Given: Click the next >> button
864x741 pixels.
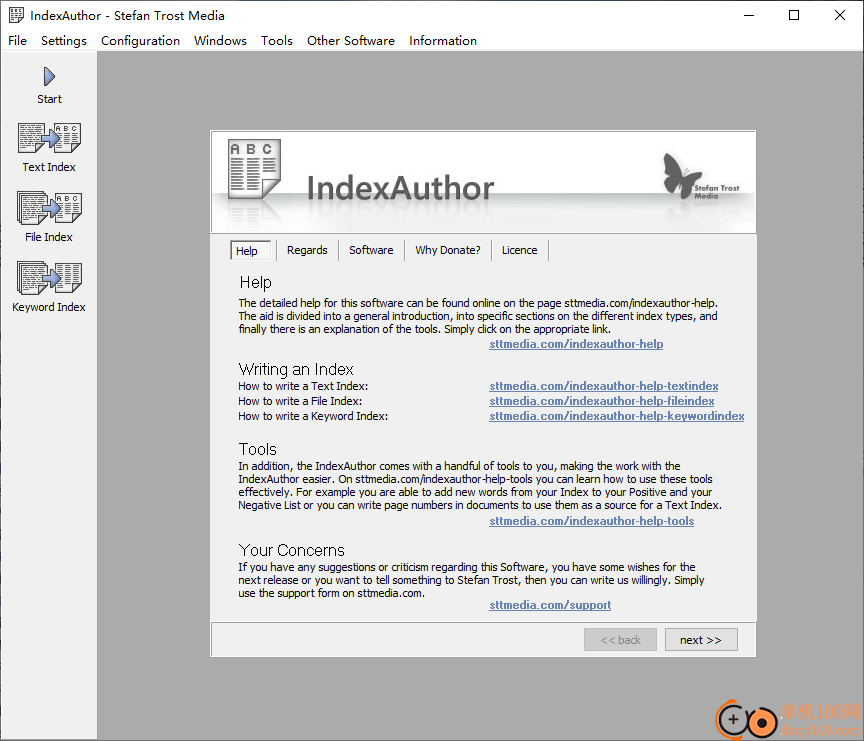Looking at the screenshot, I should (x=701, y=640).
